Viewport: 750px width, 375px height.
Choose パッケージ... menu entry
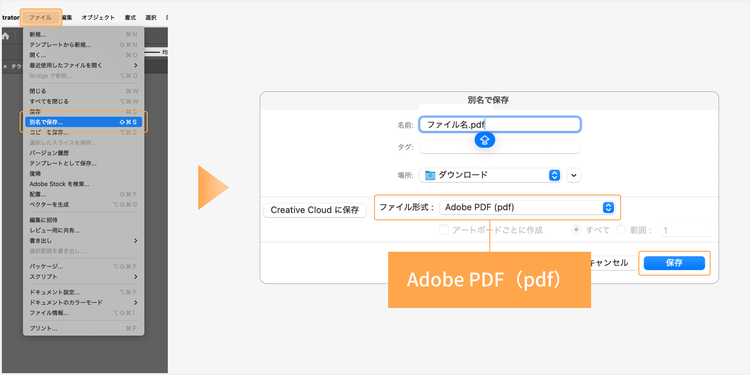click(x=83, y=266)
